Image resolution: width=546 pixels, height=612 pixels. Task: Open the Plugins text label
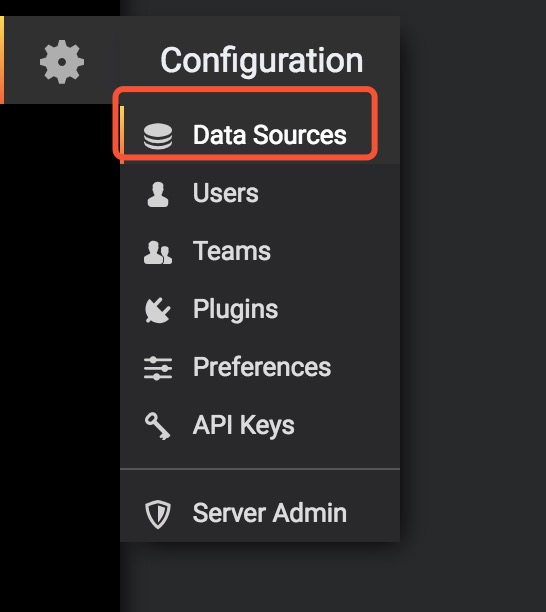[x=235, y=310]
